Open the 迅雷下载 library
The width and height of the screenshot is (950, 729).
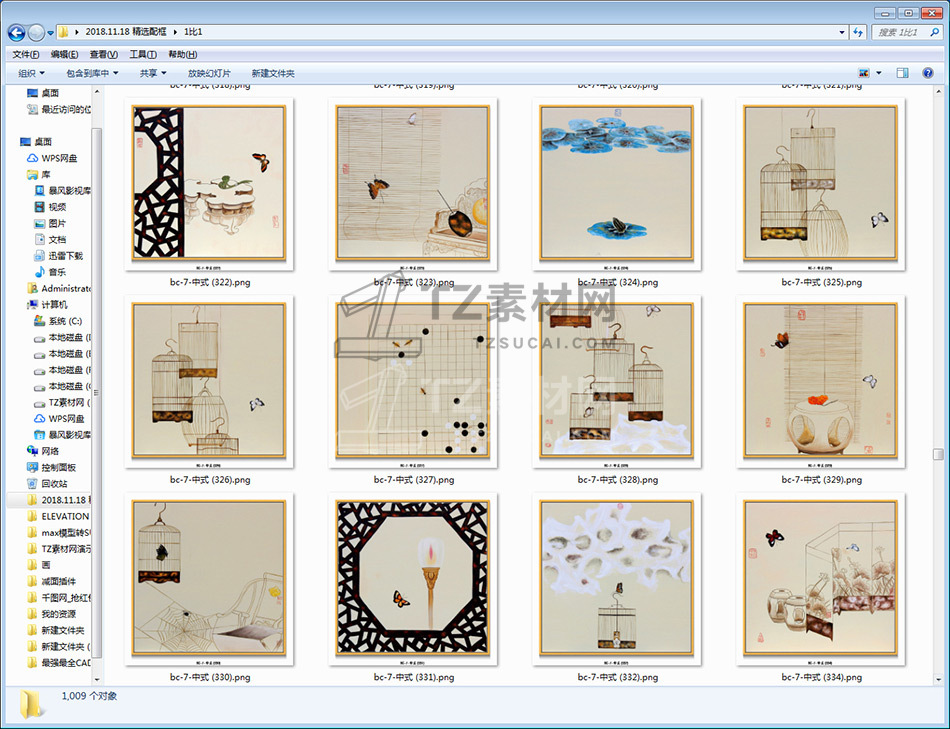tap(59, 256)
